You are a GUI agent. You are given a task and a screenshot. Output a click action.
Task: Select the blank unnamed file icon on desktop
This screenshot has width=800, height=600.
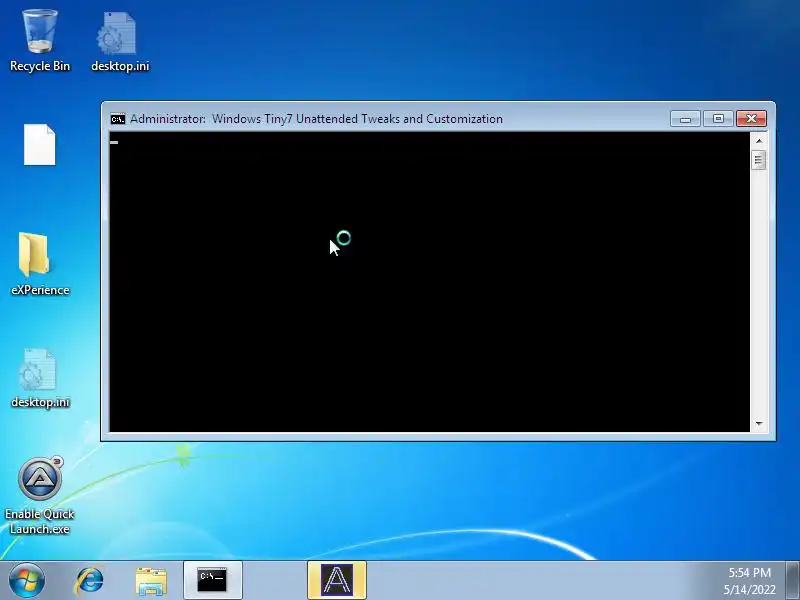point(40,145)
